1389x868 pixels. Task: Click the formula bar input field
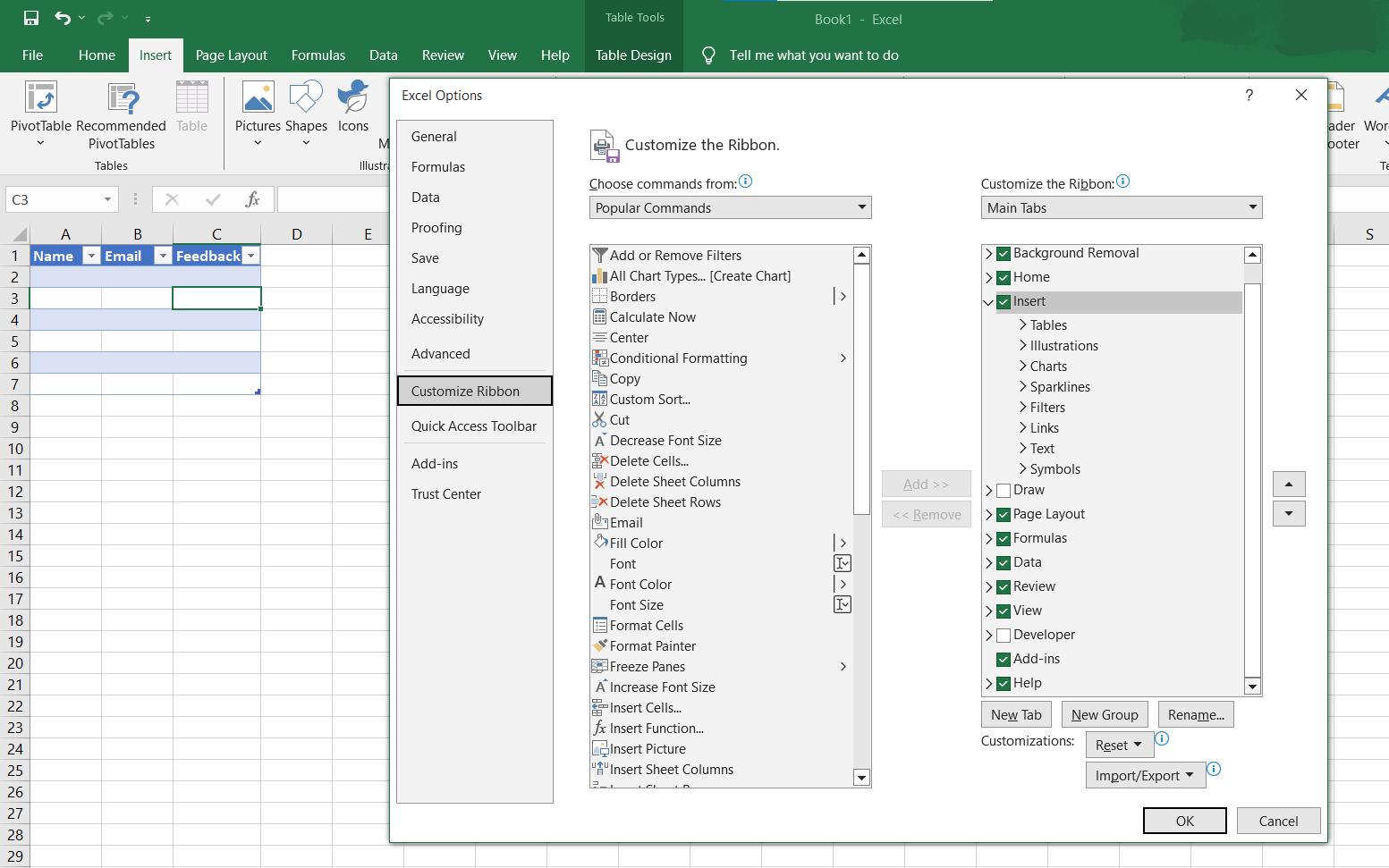[x=334, y=199]
